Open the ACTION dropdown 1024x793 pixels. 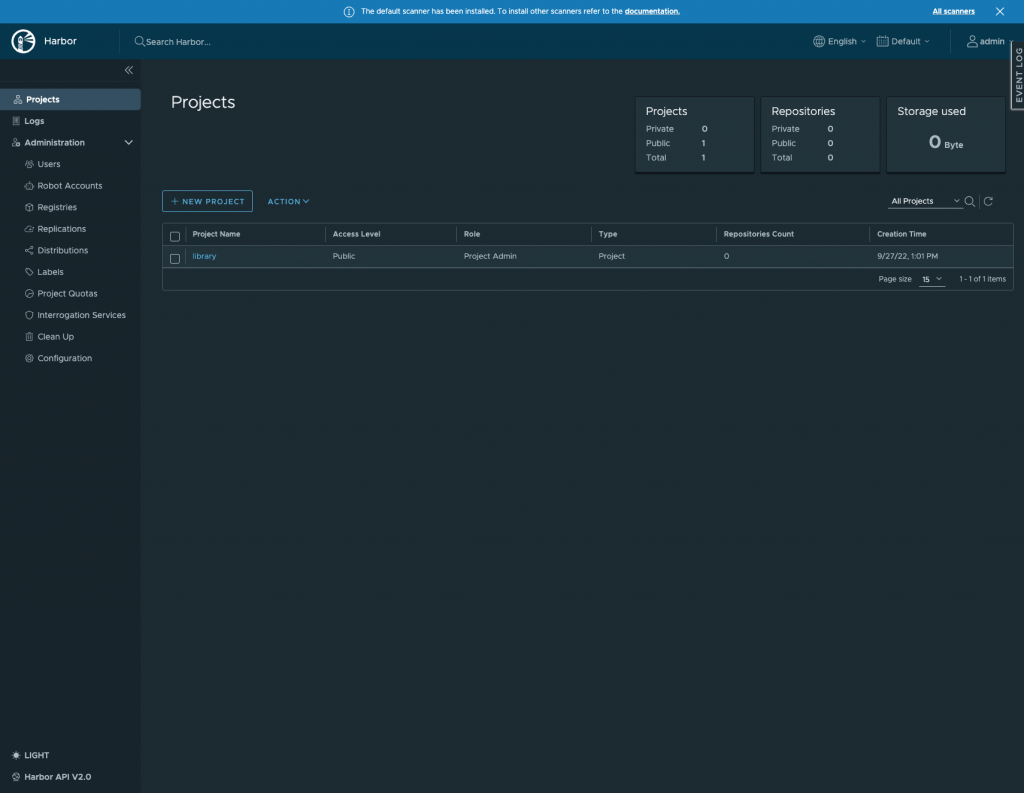tap(288, 201)
